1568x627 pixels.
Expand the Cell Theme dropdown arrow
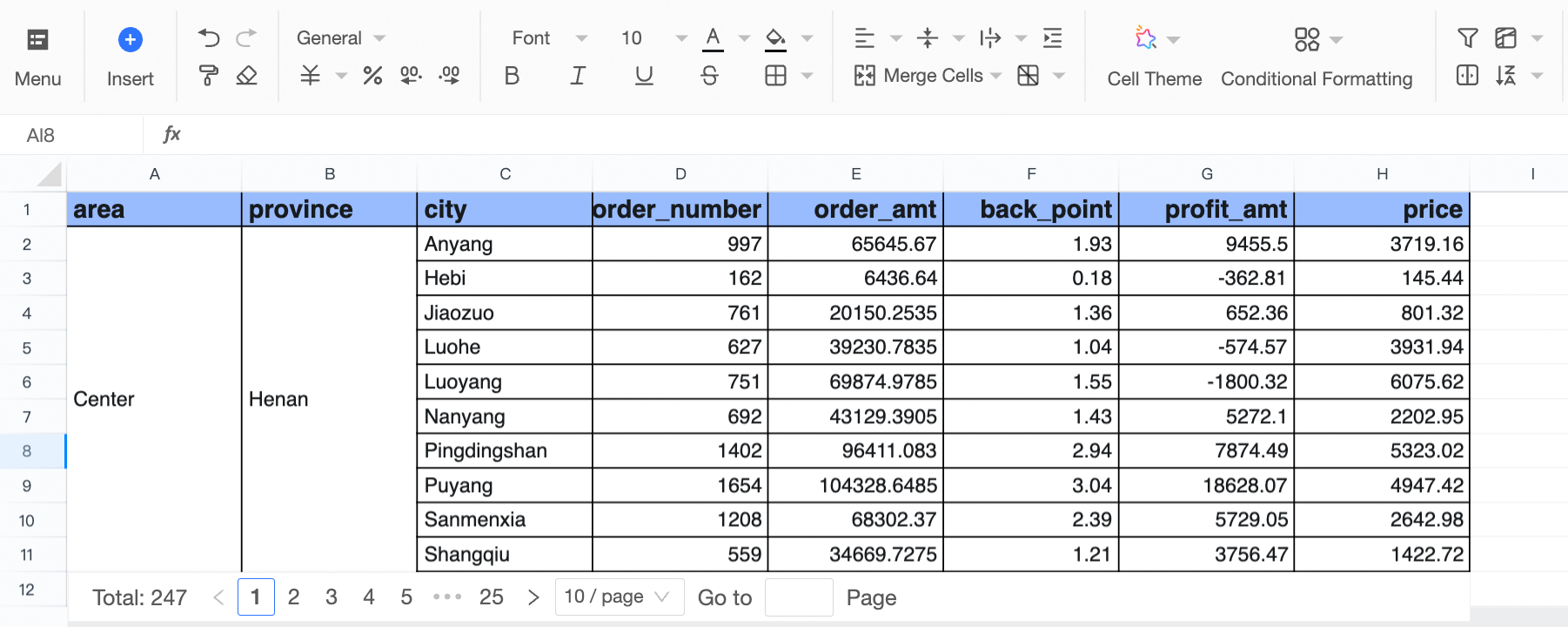[1174, 40]
